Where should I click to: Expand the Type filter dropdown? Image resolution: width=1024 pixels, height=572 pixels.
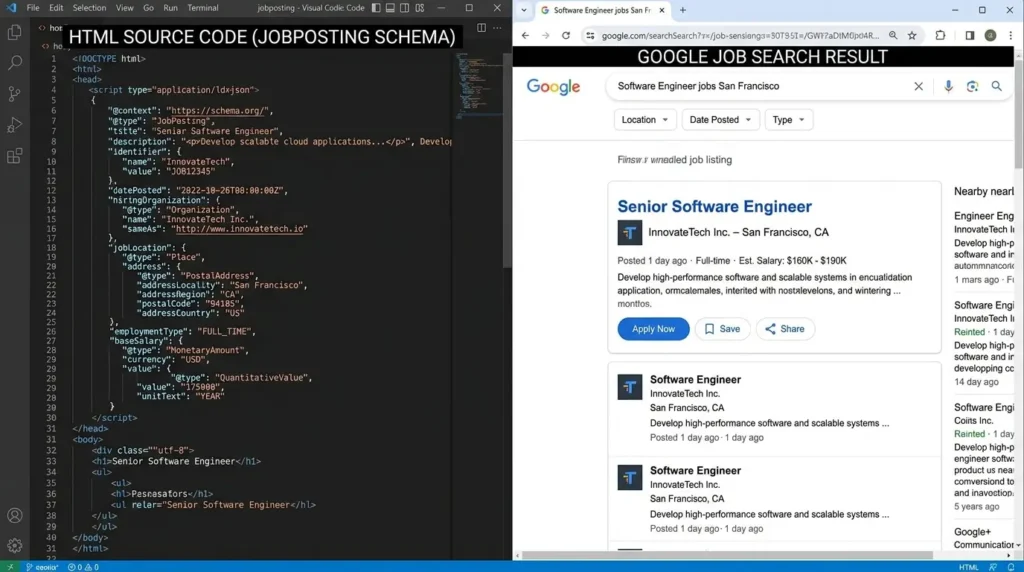pos(789,120)
